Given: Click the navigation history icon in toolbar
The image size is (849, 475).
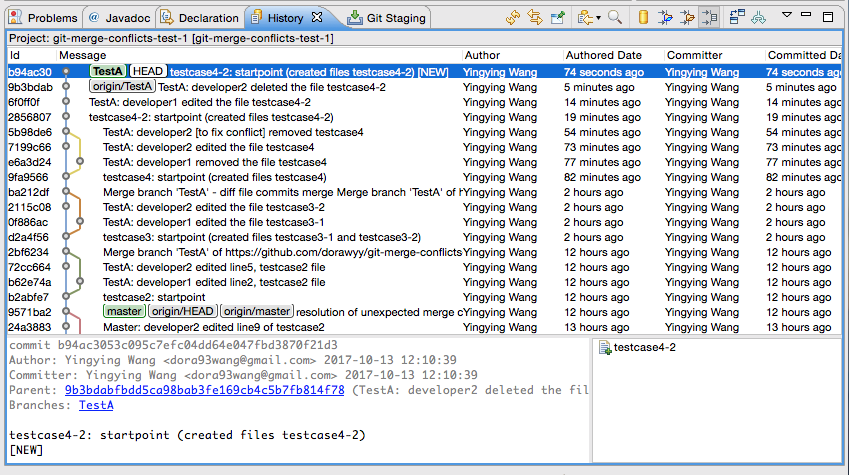Looking at the screenshot, I should click(x=585, y=17).
